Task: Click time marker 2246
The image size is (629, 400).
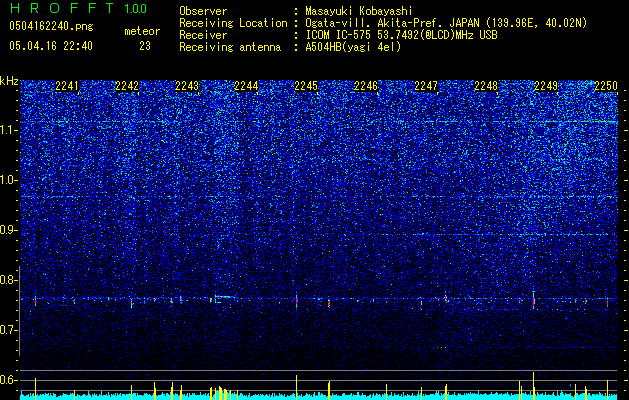Action: (x=366, y=86)
